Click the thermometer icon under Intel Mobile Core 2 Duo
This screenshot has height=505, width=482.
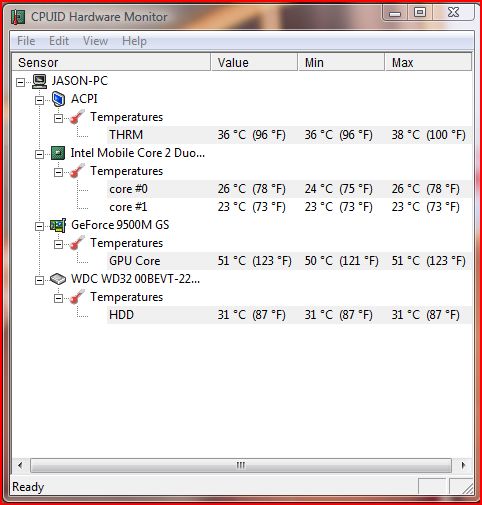point(77,171)
